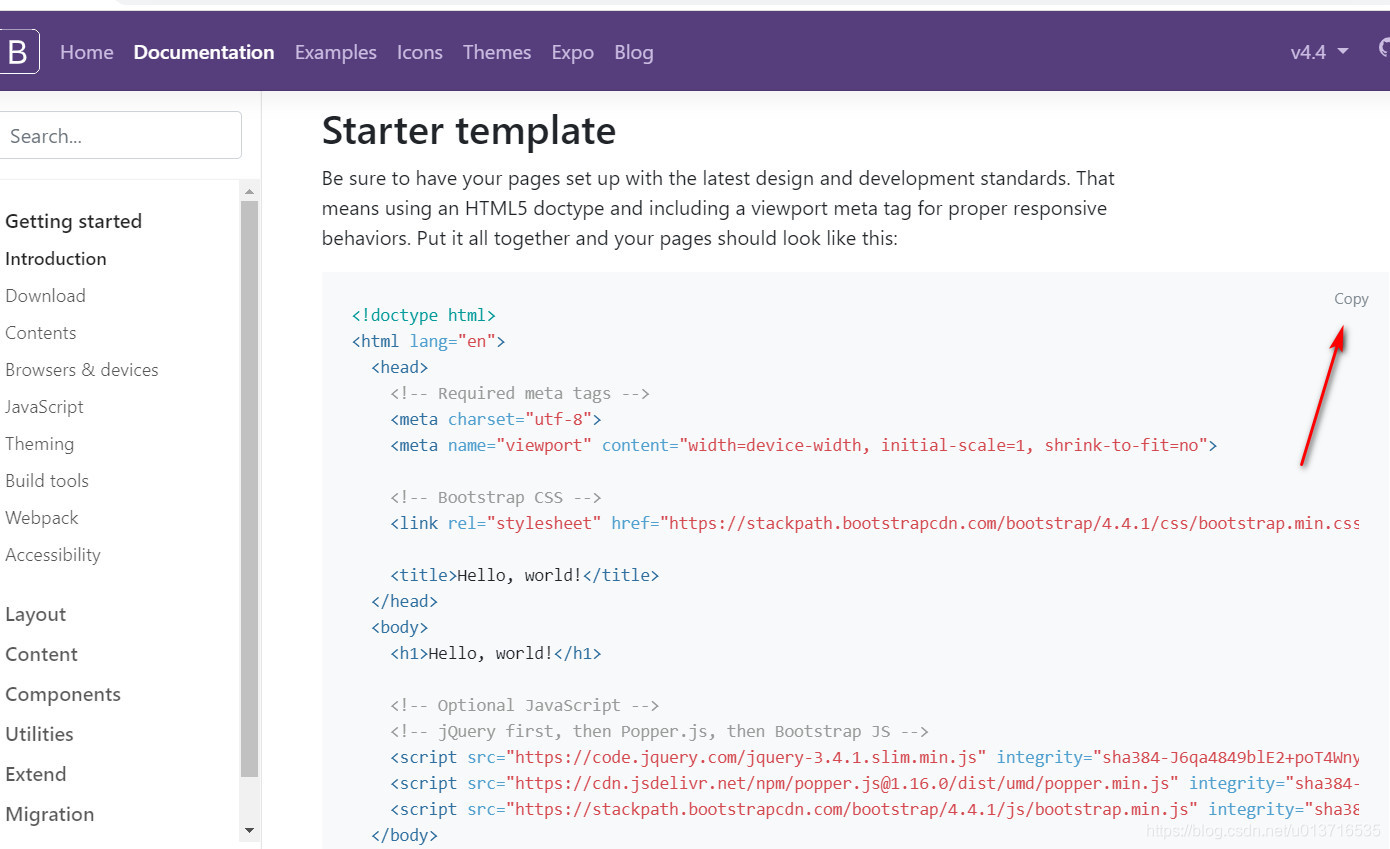Screen dimensions: 1390x849
Task: Click the Required meta tags comment
Action: [520, 393]
